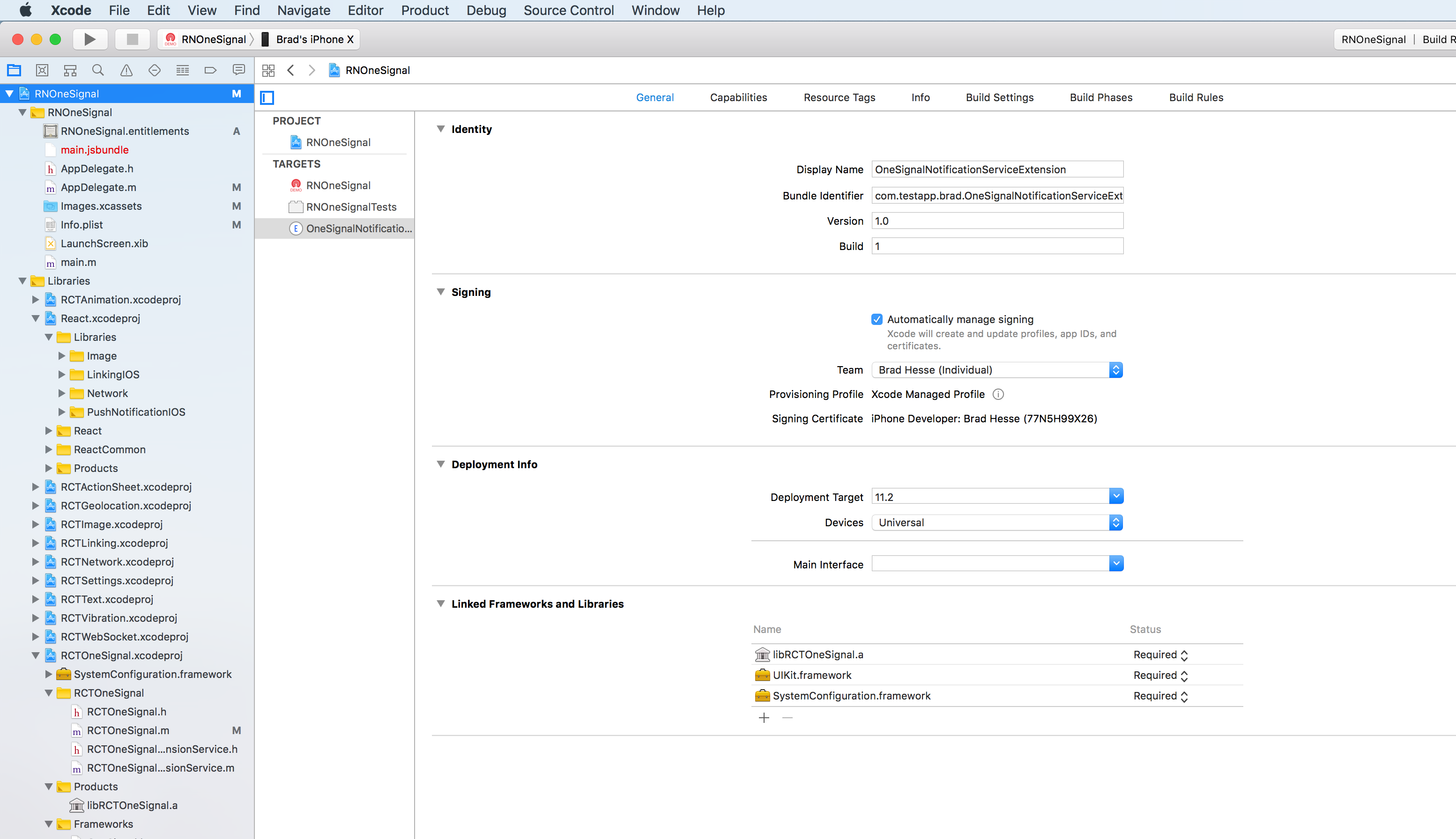The width and height of the screenshot is (1456, 839).
Task: Select main.jsbundle file in navigator
Action: click(x=95, y=150)
